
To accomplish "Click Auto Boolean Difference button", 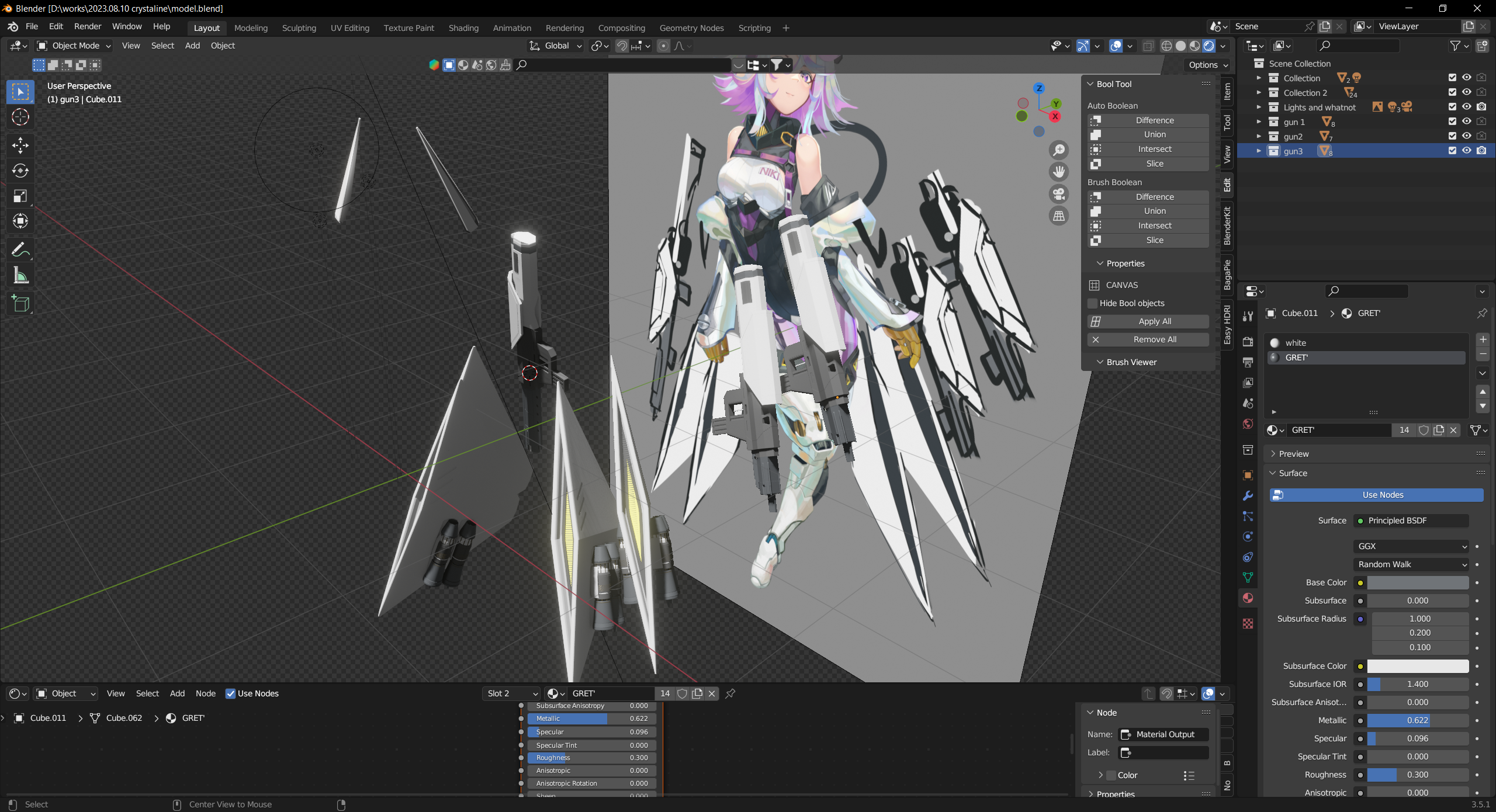I will 1148,120.
